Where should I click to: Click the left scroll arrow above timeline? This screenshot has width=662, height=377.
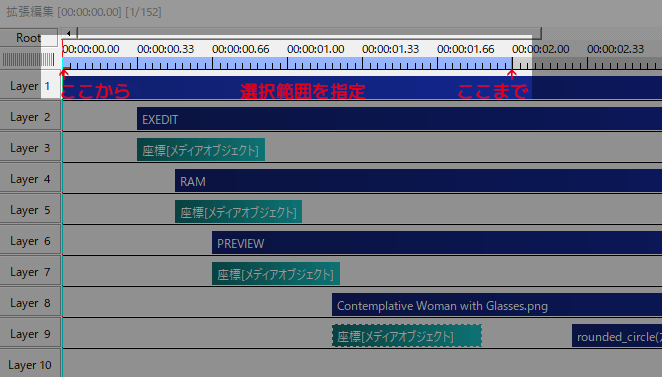[68, 33]
